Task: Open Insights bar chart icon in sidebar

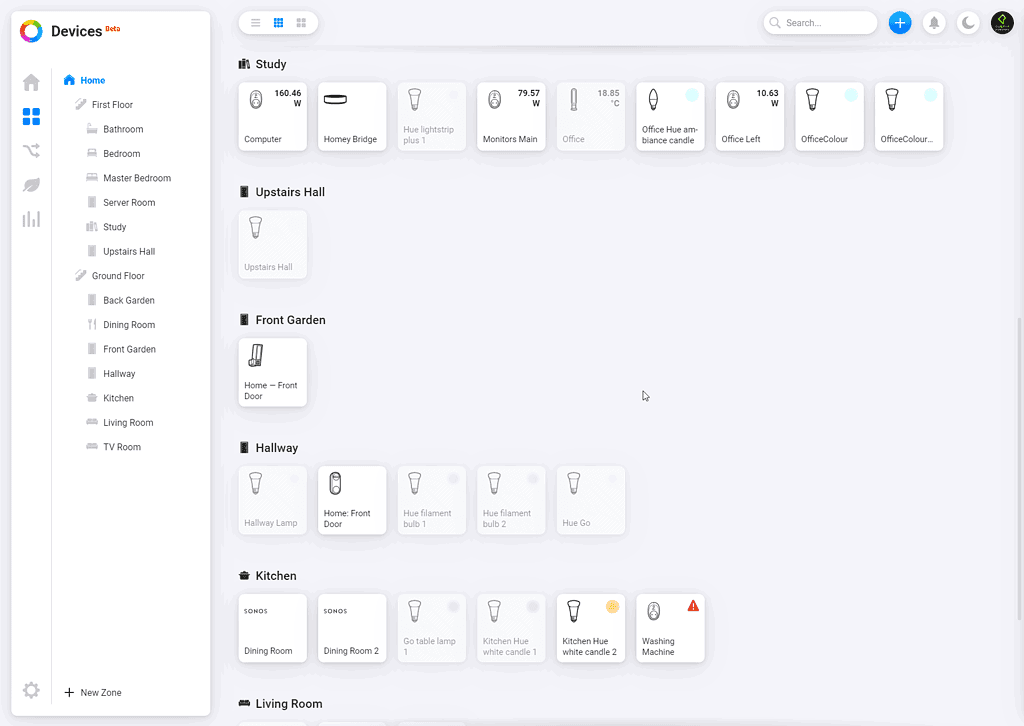Action: tap(31, 219)
